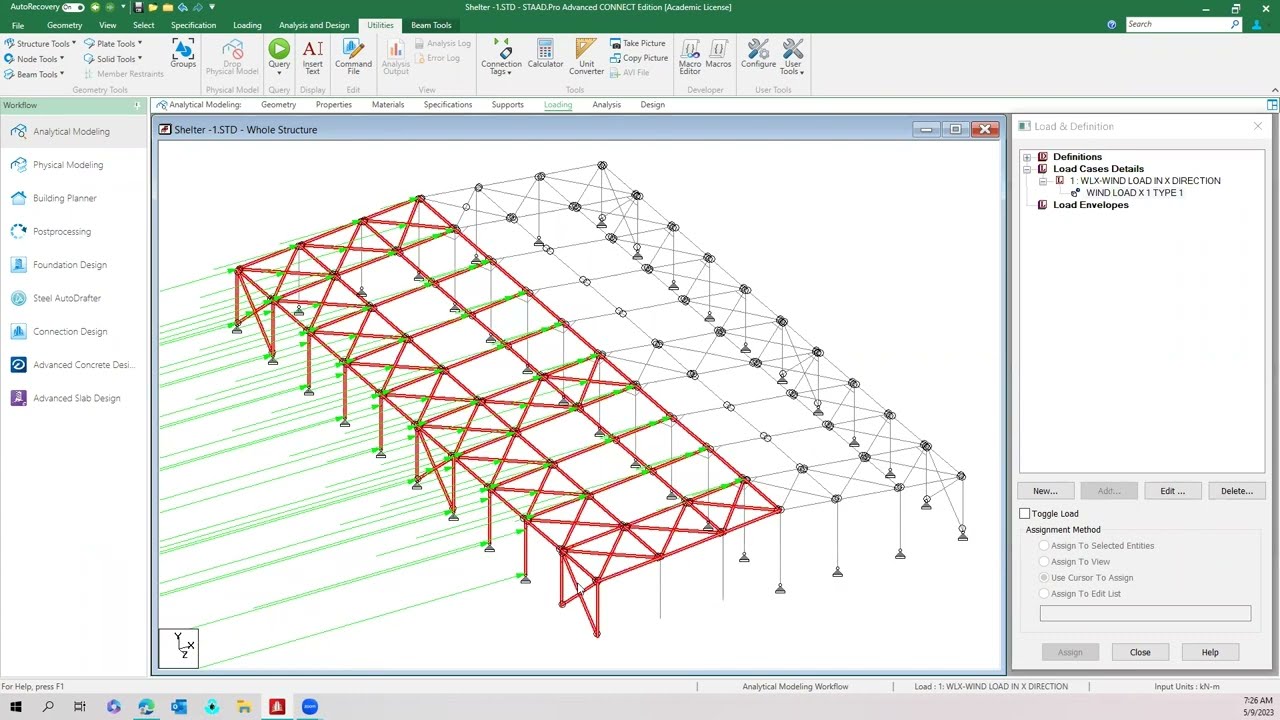
Task: Click Configure user tools
Action: coord(758,54)
